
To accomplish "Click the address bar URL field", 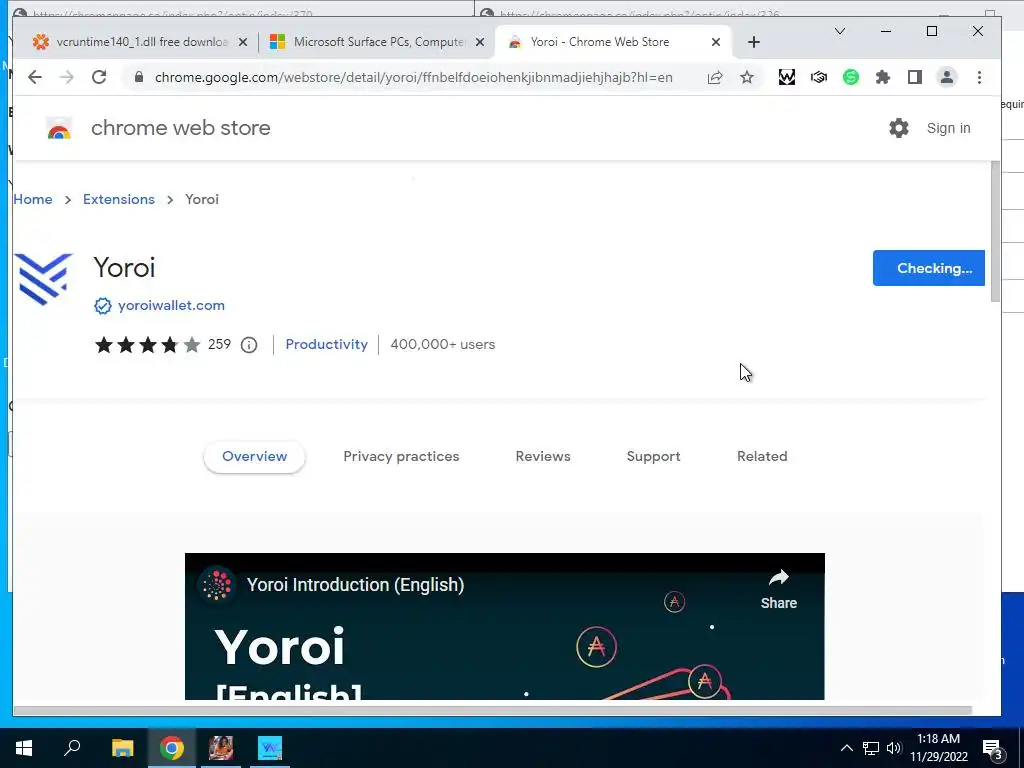I will (x=413, y=77).
